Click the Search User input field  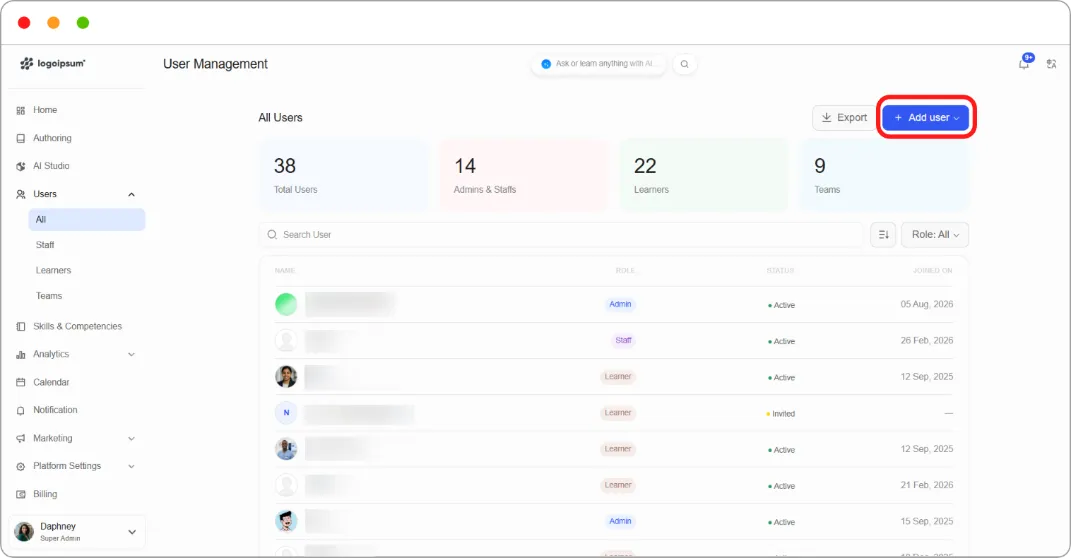561,234
